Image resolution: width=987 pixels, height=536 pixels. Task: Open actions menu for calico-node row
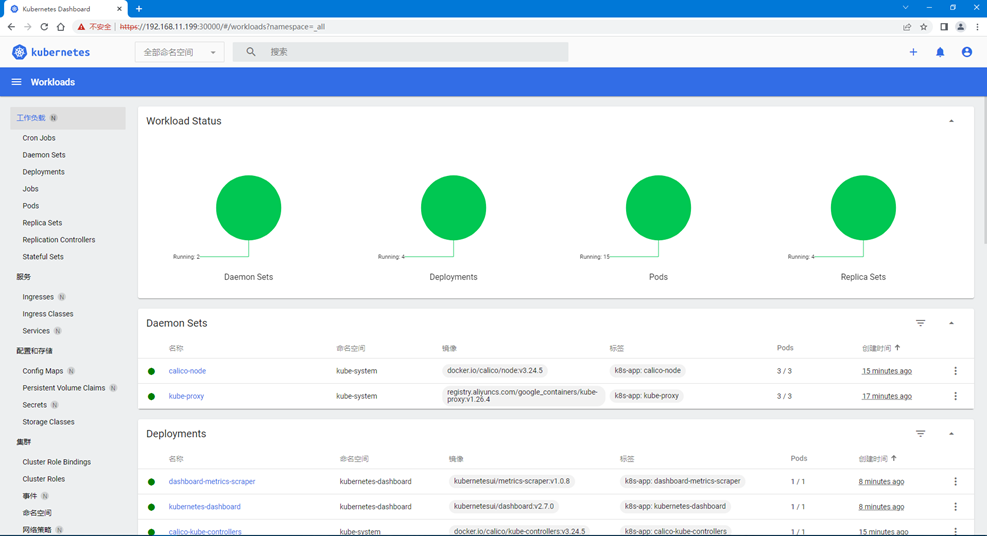coord(956,371)
